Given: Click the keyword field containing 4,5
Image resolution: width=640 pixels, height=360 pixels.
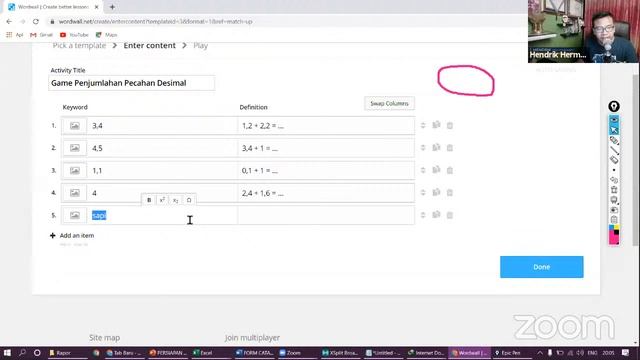Looking at the screenshot, I should click(x=162, y=148).
